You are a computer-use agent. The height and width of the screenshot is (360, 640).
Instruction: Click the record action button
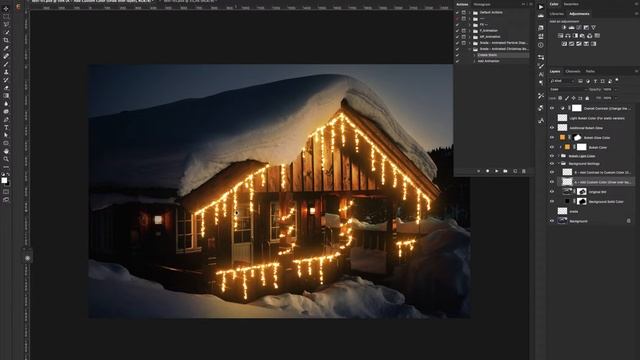tap(487, 171)
